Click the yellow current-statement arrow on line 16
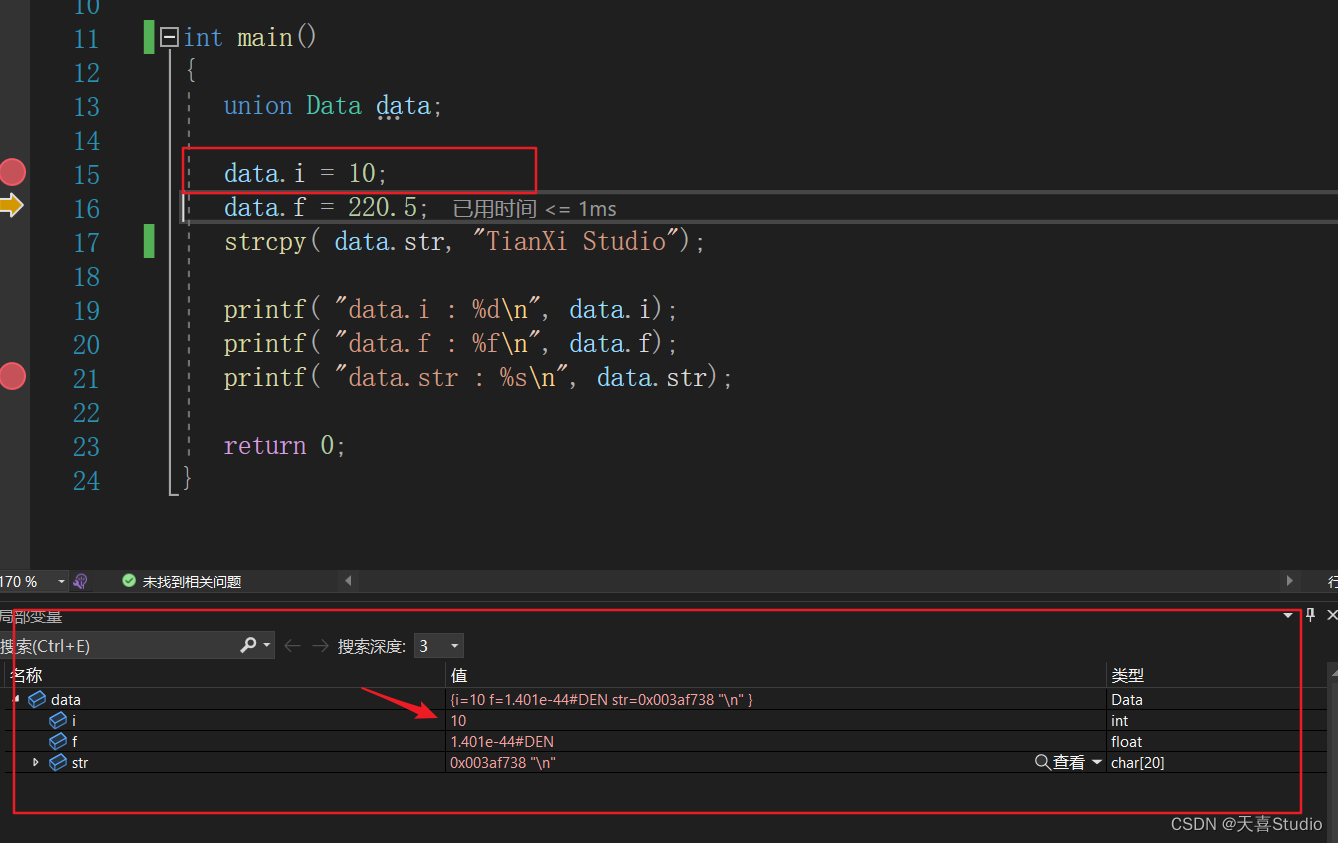 (11, 206)
